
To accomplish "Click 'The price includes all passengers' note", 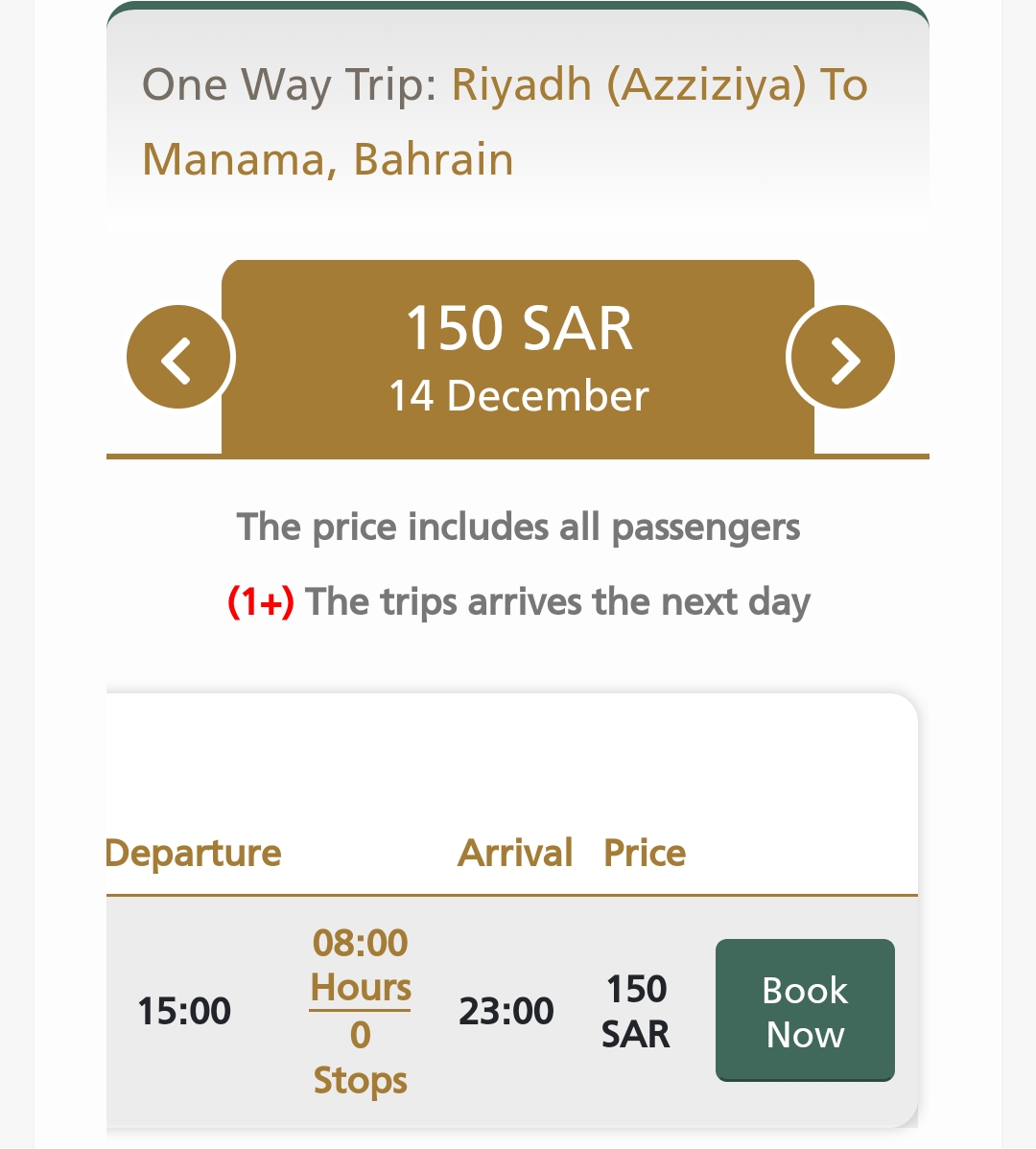I will pyautogui.click(x=518, y=527).
